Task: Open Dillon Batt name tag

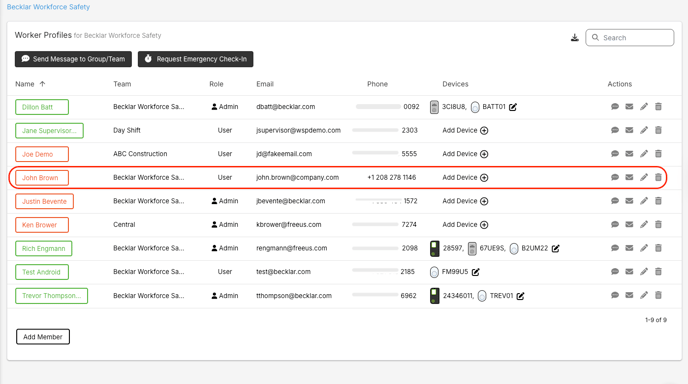Action: (42, 107)
